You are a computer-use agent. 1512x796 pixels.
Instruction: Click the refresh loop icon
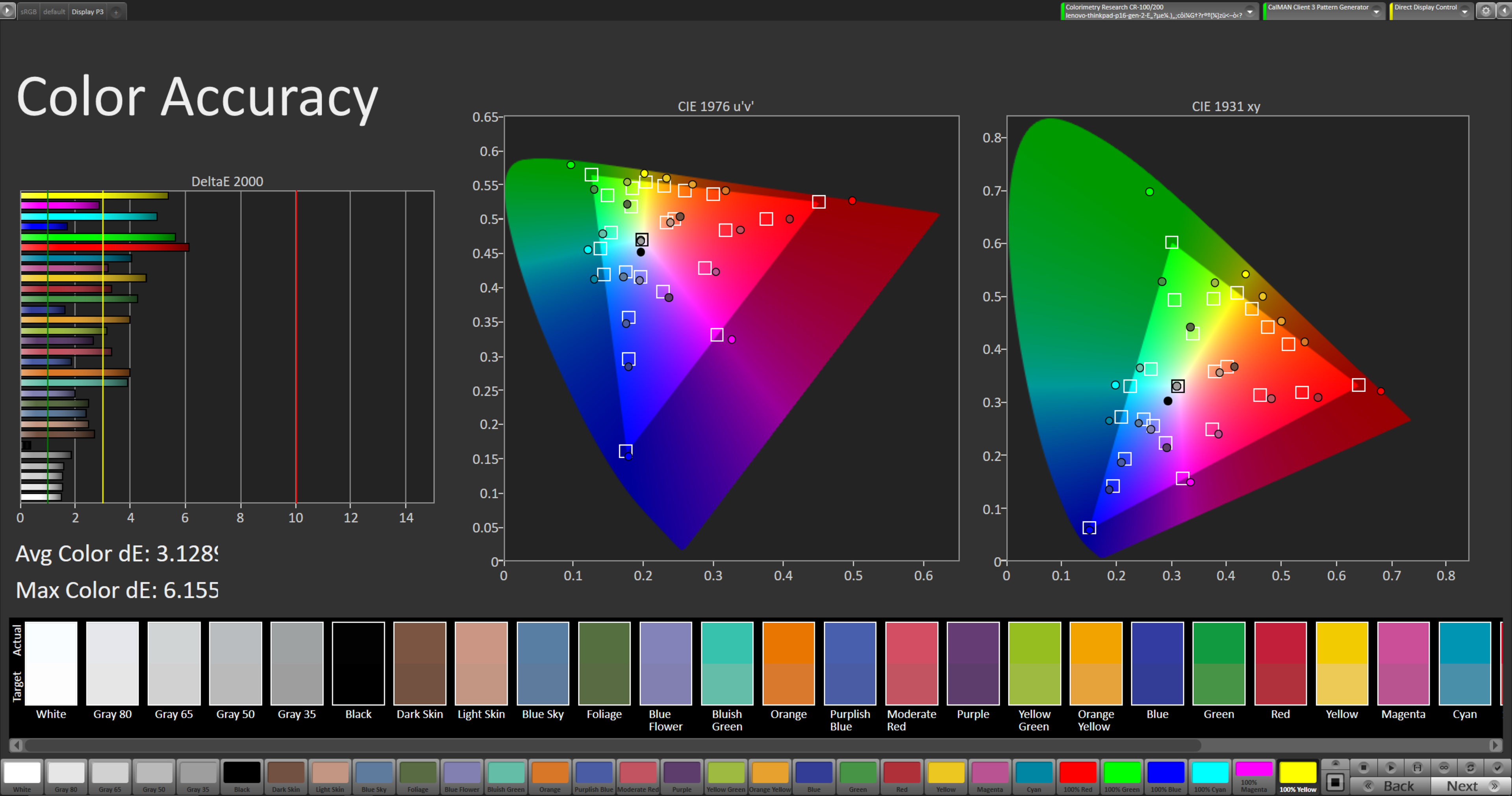[1470, 767]
